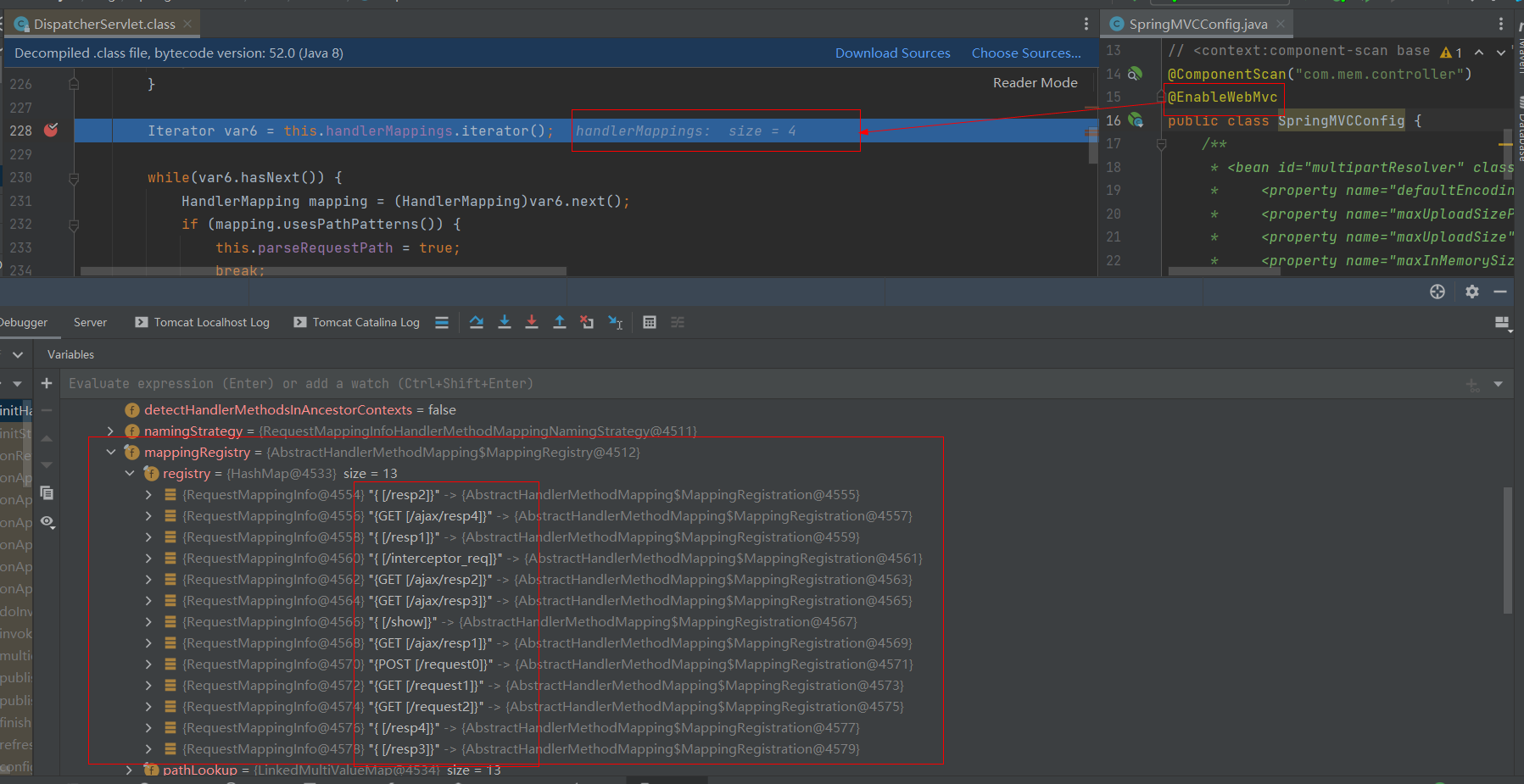
Task: Click the Step Out icon
Action: coord(560,322)
